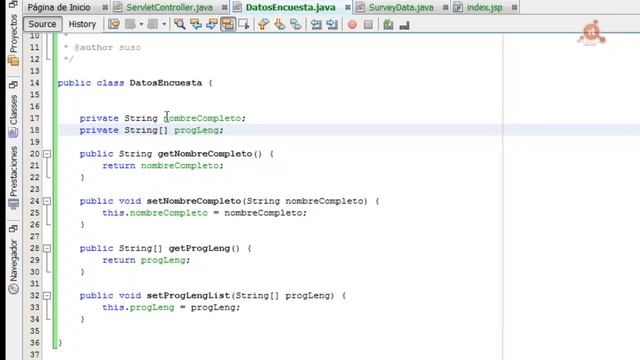This screenshot has height=360, width=640.
Task: Click line number 14 in gutter
Action: [35, 83]
